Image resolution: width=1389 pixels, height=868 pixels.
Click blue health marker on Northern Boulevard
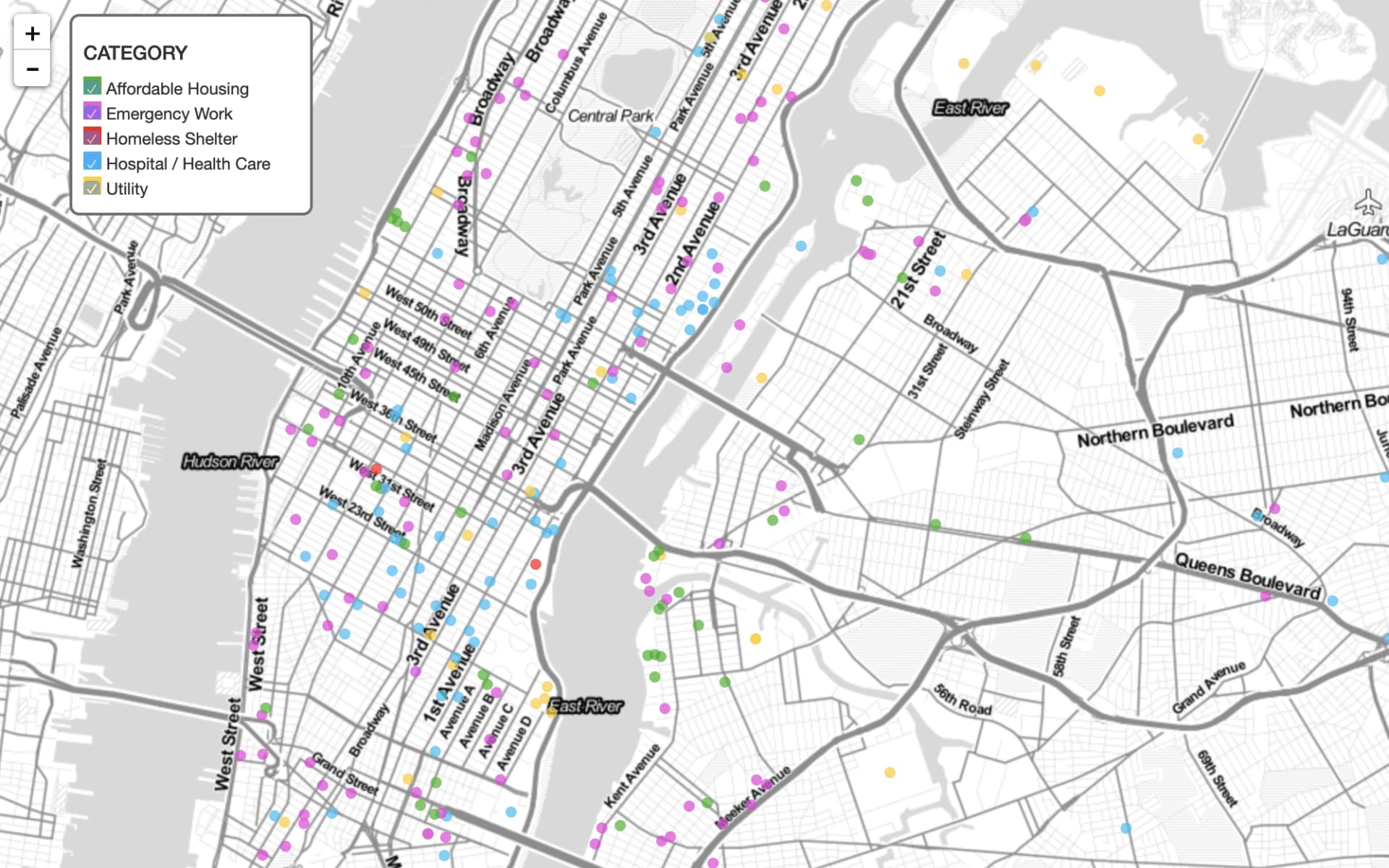pyautogui.click(x=1178, y=453)
